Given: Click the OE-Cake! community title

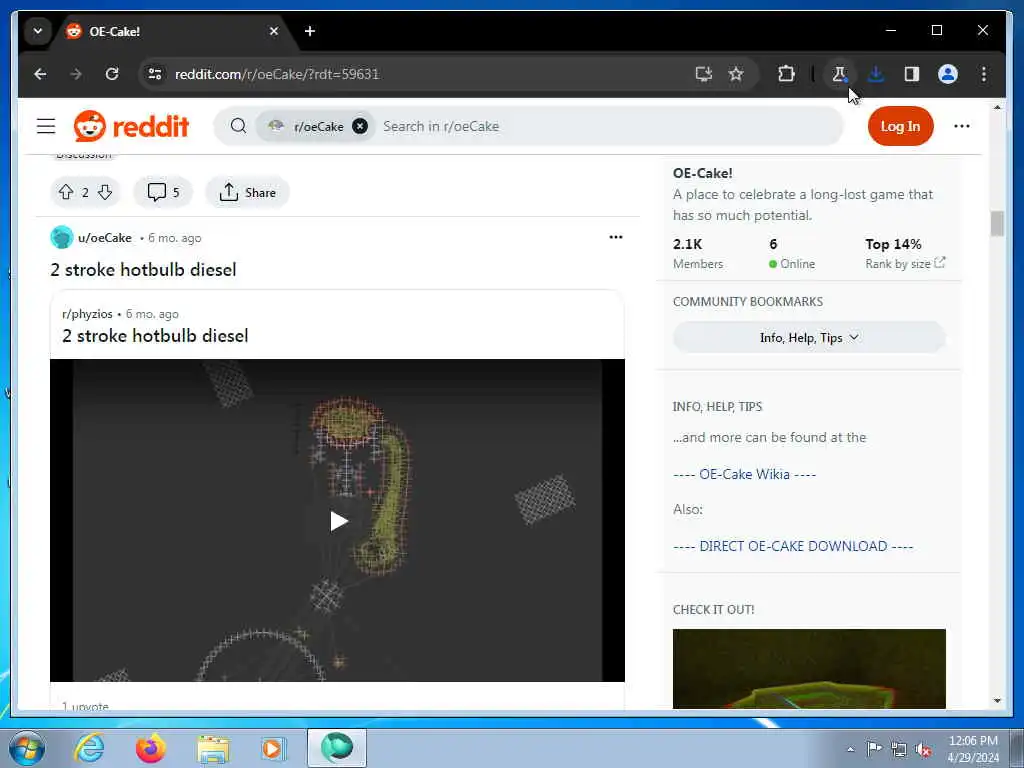Looking at the screenshot, I should [x=703, y=173].
